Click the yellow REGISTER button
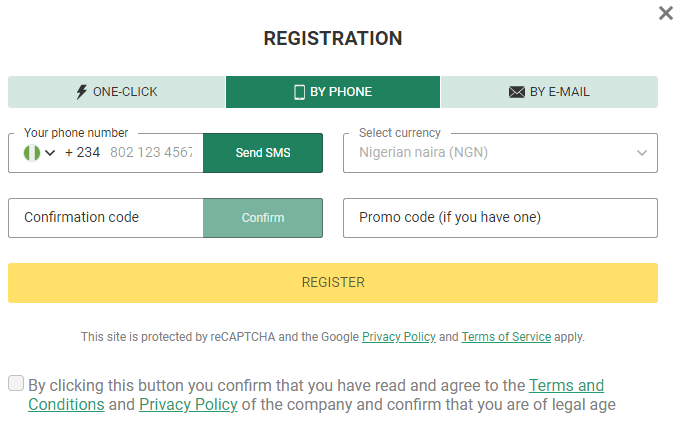The height and width of the screenshot is (433, 676). click(x=333, y=283)
